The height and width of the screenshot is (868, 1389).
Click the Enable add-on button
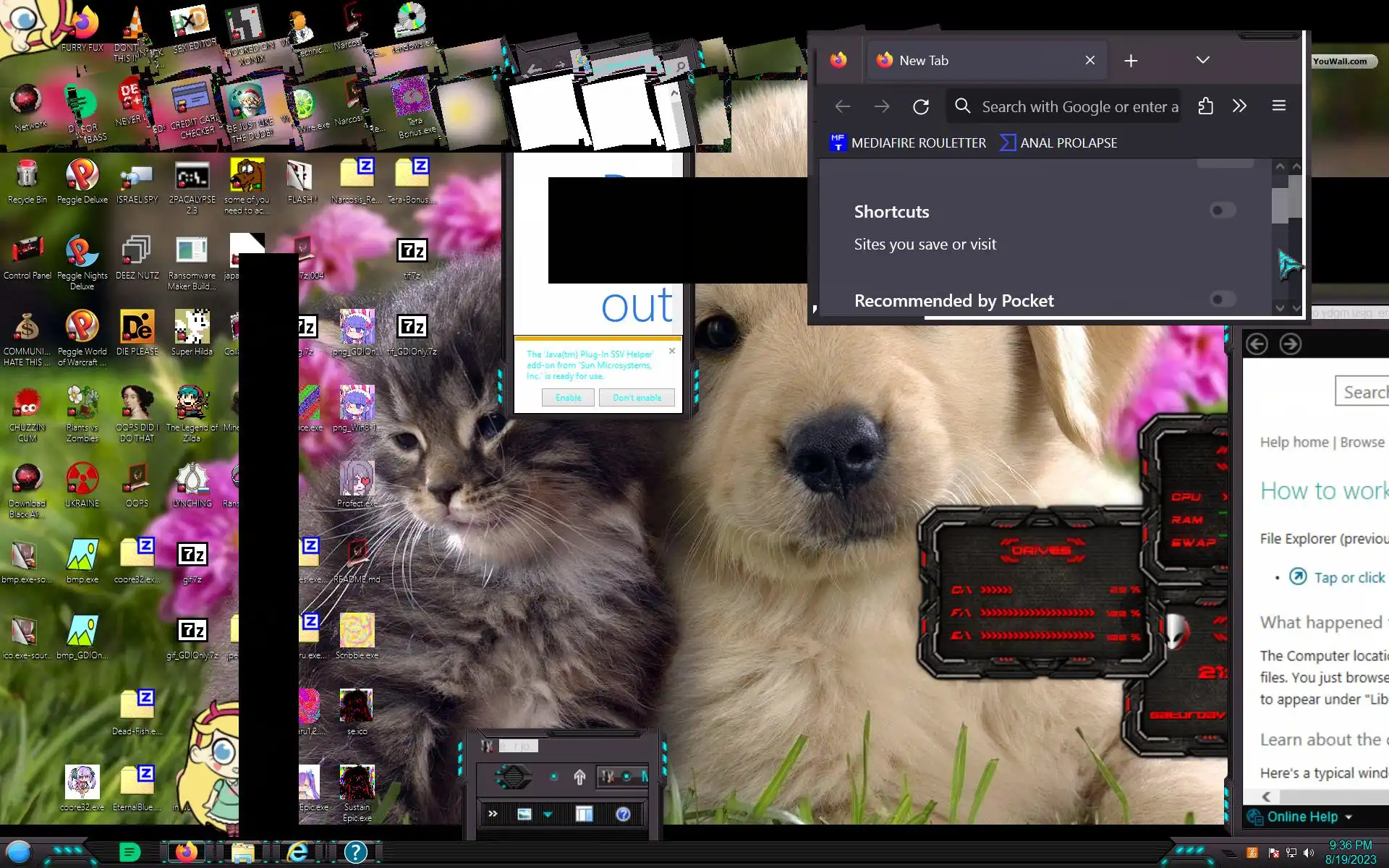pos(568,398)
